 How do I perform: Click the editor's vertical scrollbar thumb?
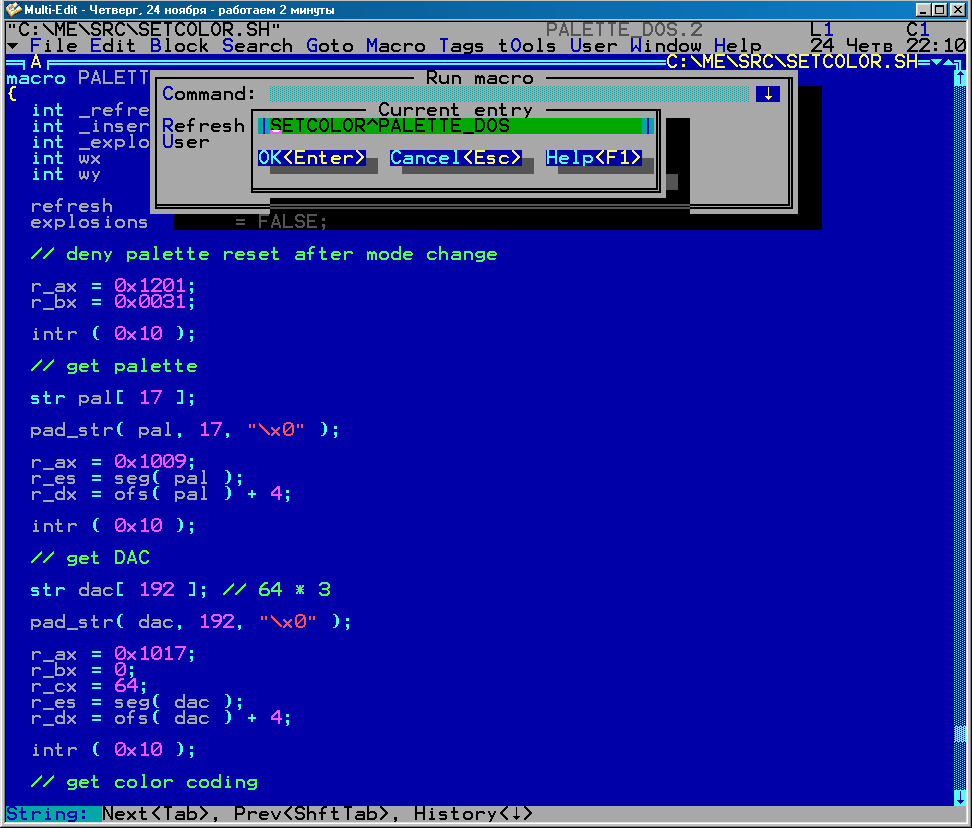960,734
